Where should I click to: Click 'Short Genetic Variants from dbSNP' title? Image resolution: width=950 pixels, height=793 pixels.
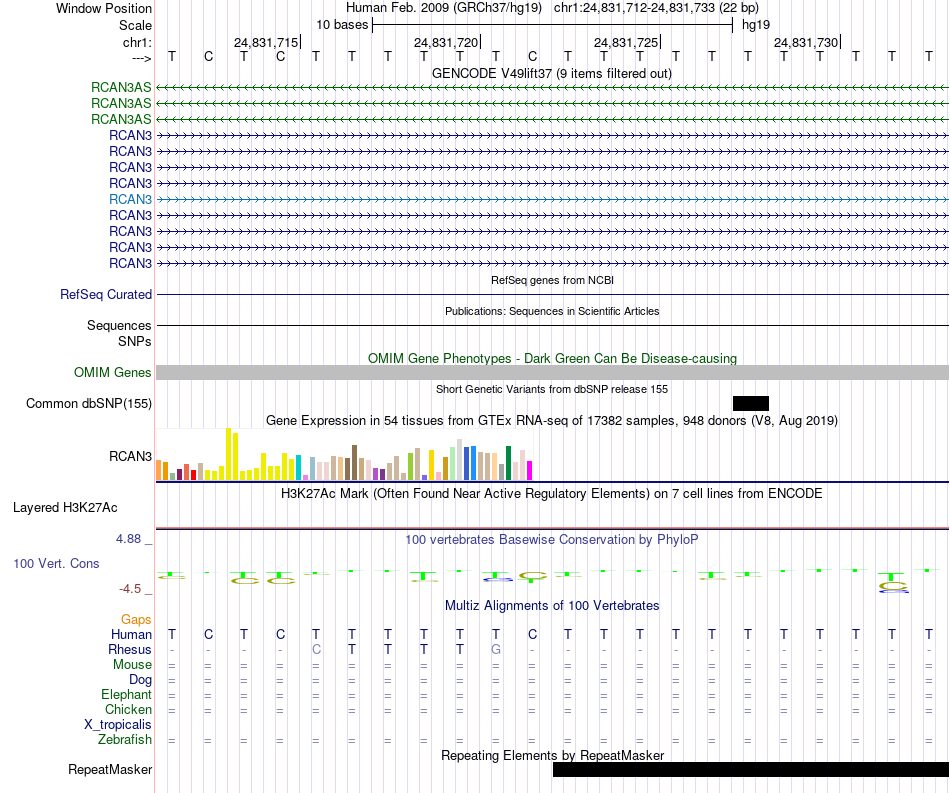coord(552,389)
